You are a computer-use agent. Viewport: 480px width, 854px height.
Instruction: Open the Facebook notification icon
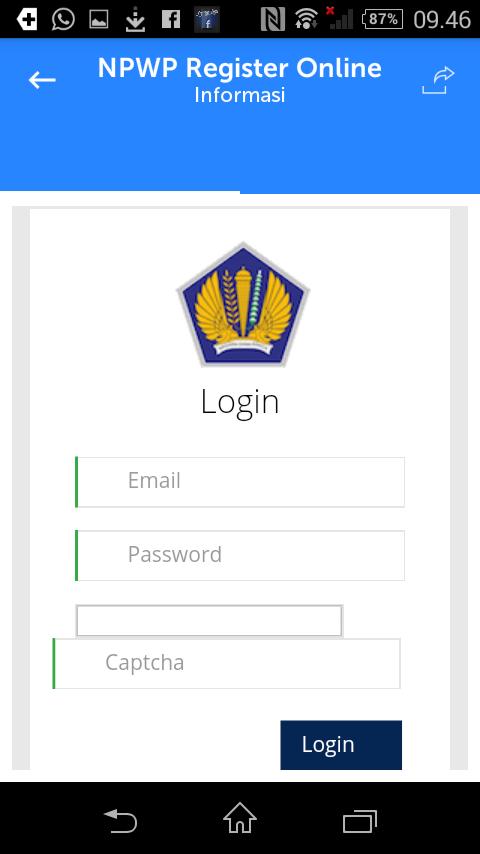(171, 20)
